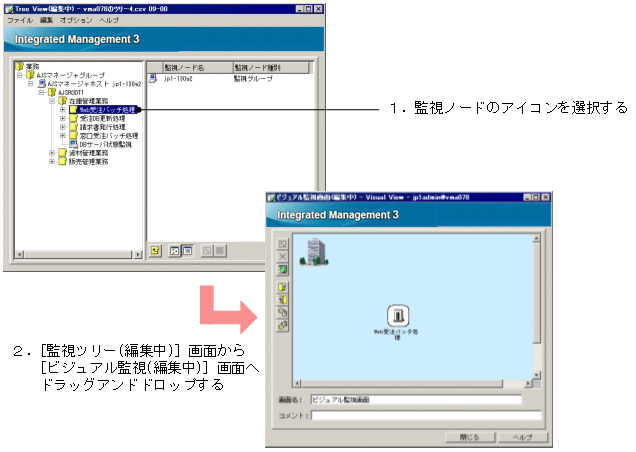Screen dimensions: 636x452
Task: Click the bottom icon in Visual View toolbar
Action: coord(282,325)
